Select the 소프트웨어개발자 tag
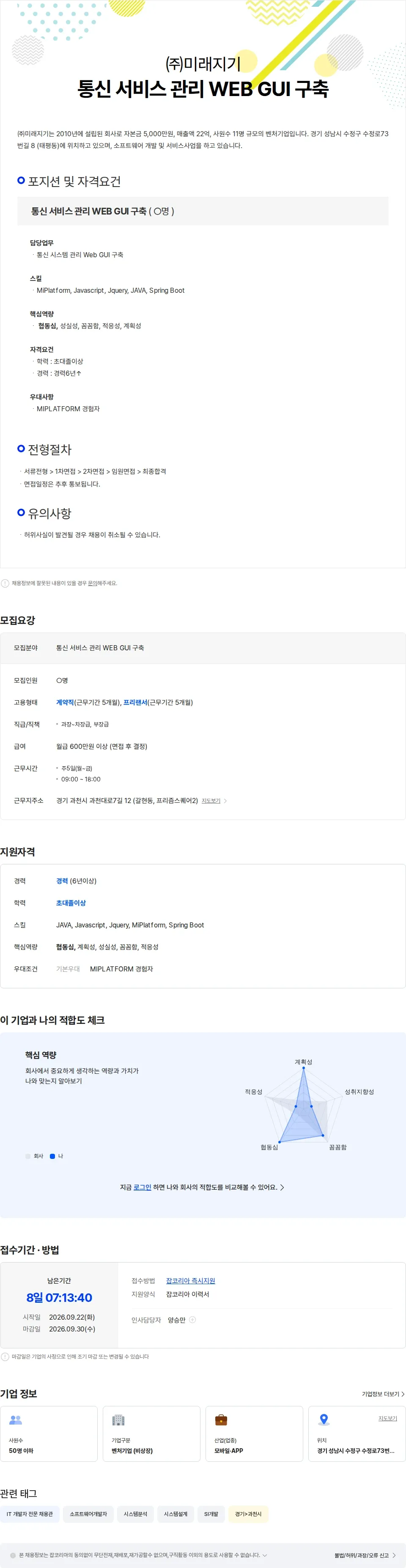Screen dimensions: 406x1568 [88, 1514]
